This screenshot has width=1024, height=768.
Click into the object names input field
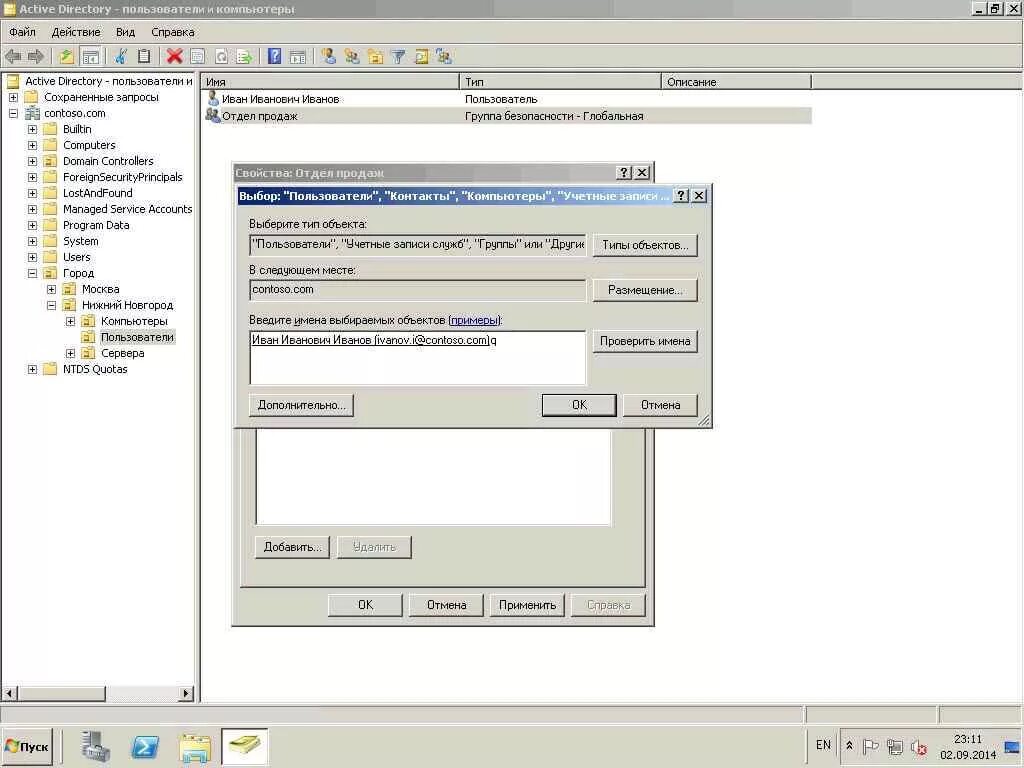pos(417,358)
